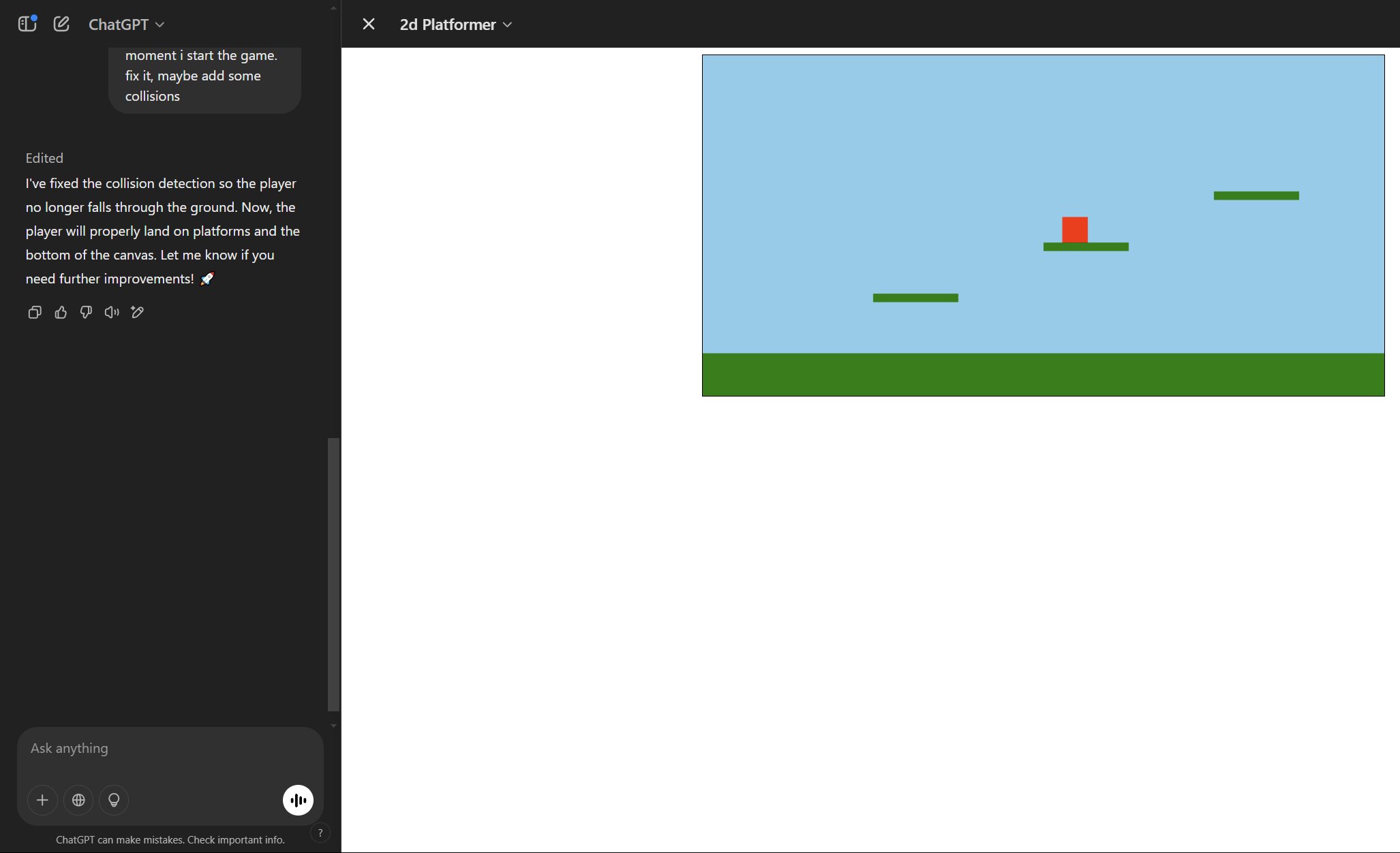Open the help question mark button
Image resolution: width=1400 pixels, height=853 pixels.
320,833
